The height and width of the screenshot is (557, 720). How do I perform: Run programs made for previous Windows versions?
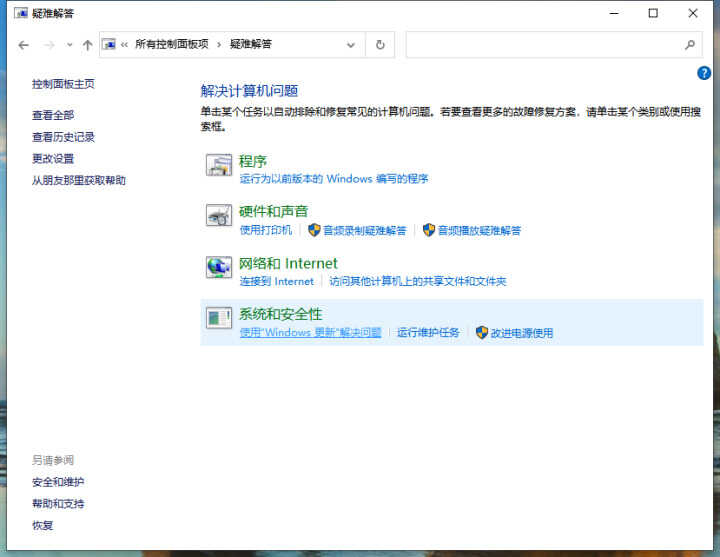(x=334, y=179)
